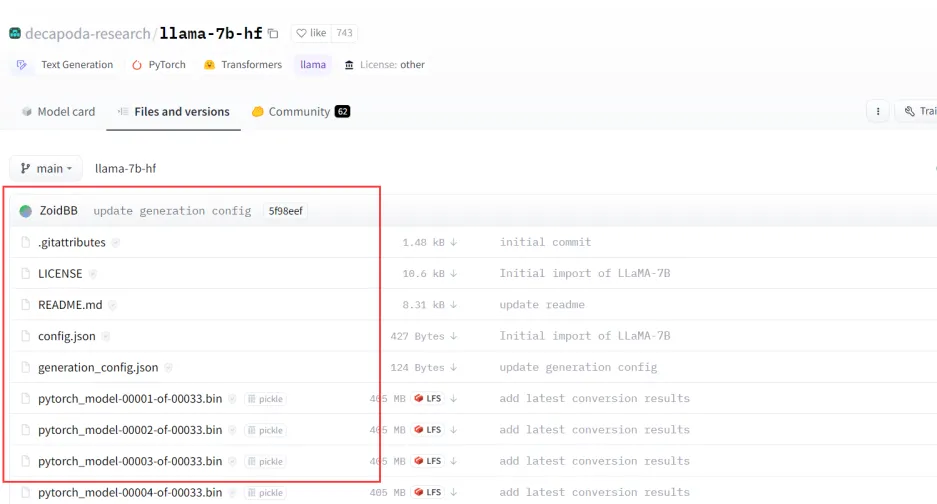This screenshot has width=937, height=504.
Task: Click the .gitattributes file icon
Action: point(25,242)
